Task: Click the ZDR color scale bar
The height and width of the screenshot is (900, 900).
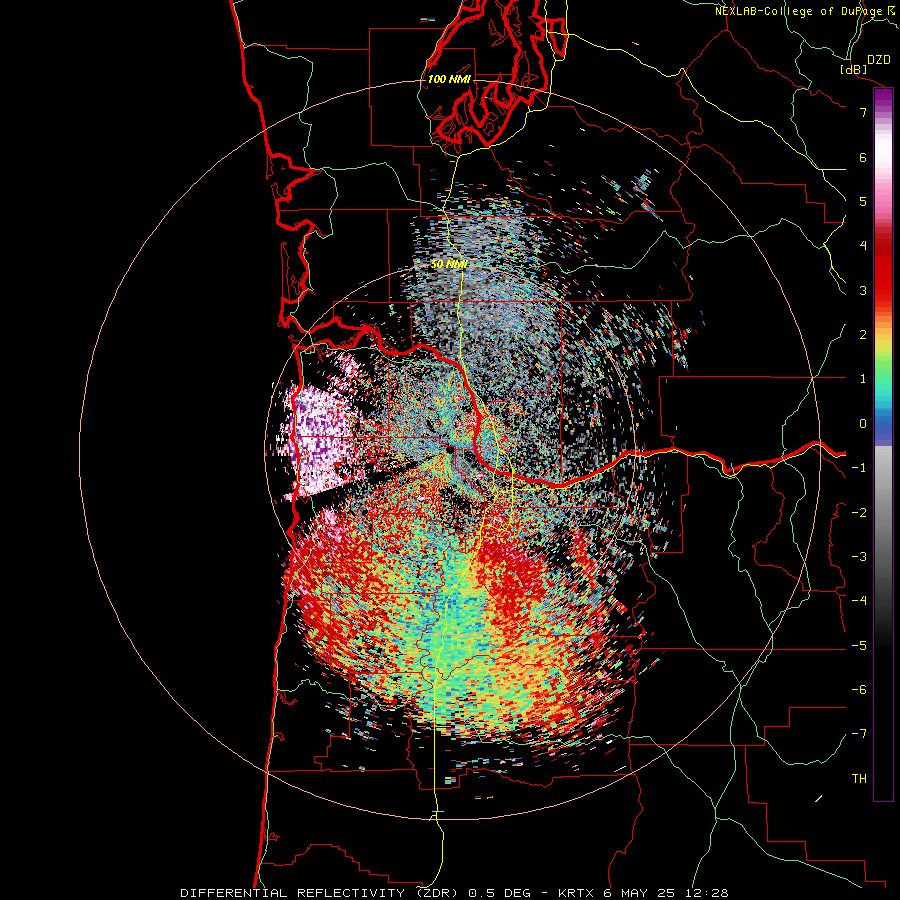Action: click(883, 444)
